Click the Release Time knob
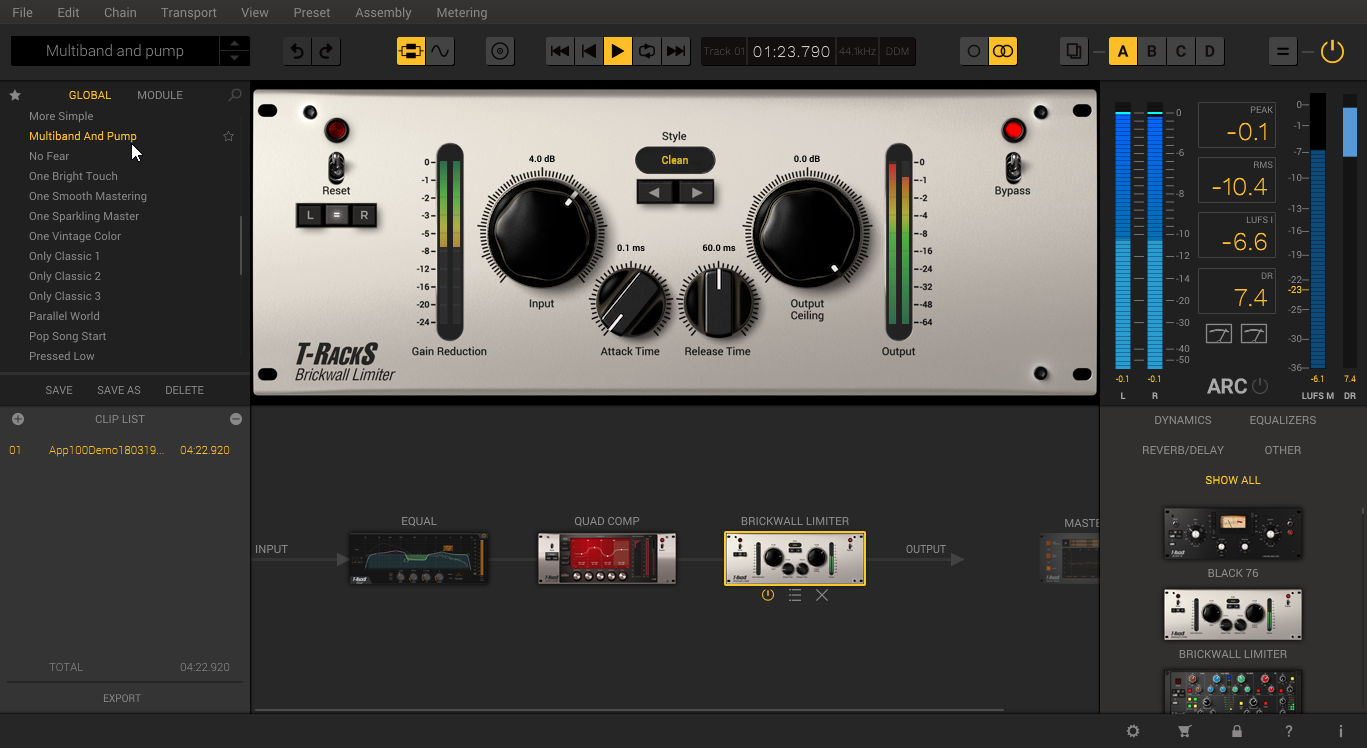The height and width of the screenshot is (748, 1367). click(718, 302)
